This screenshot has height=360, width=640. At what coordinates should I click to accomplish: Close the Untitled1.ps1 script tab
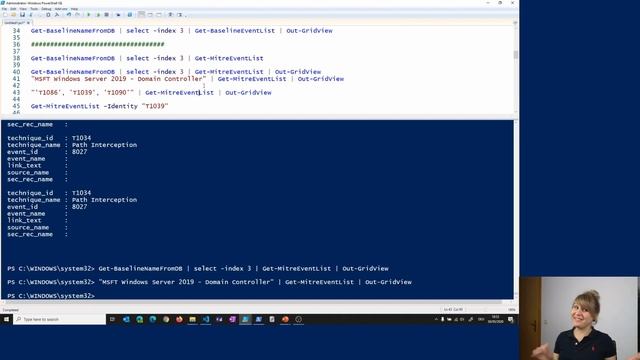(x=28, y=22)
